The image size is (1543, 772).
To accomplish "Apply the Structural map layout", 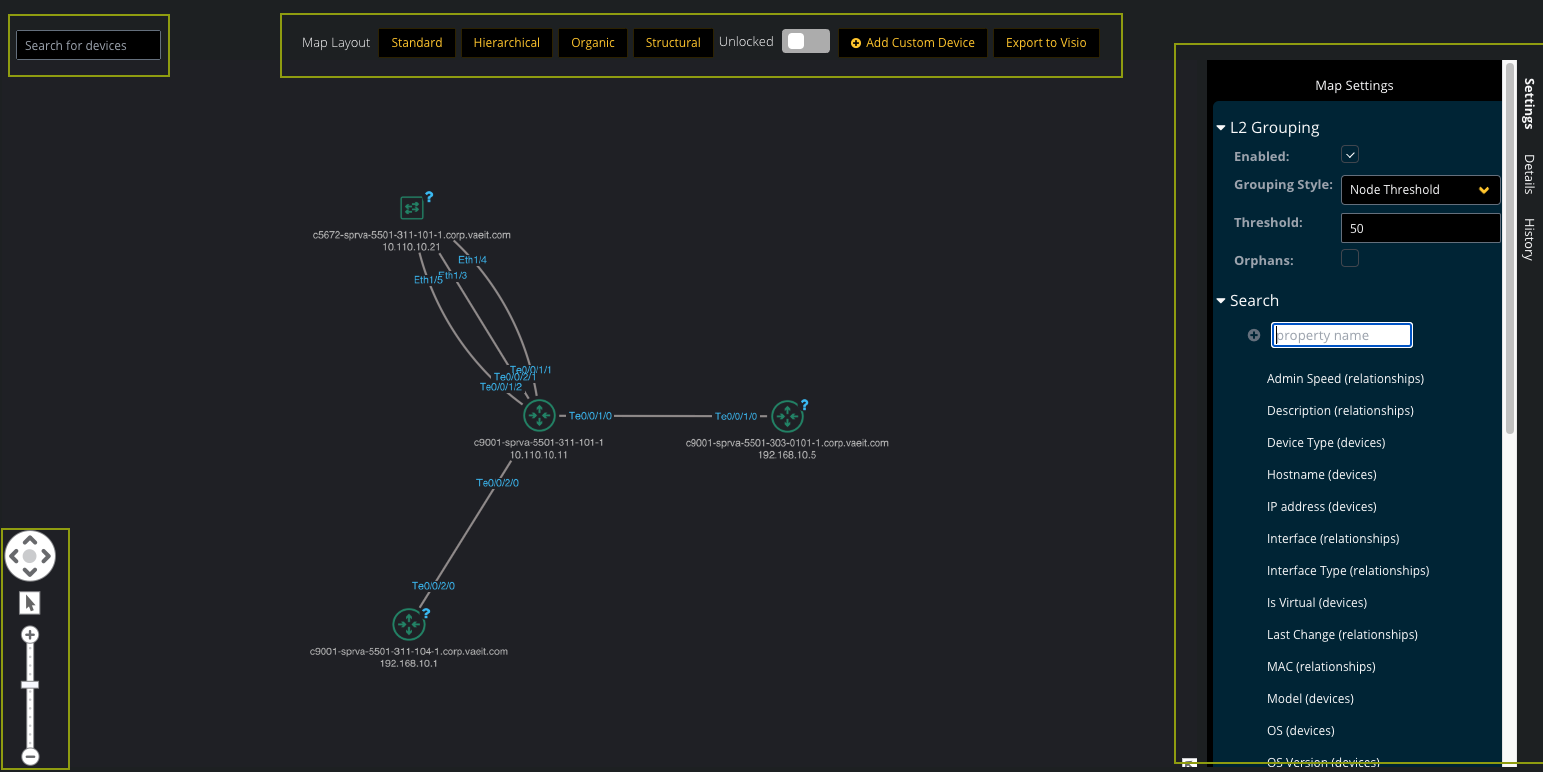I will pos(673,43).
